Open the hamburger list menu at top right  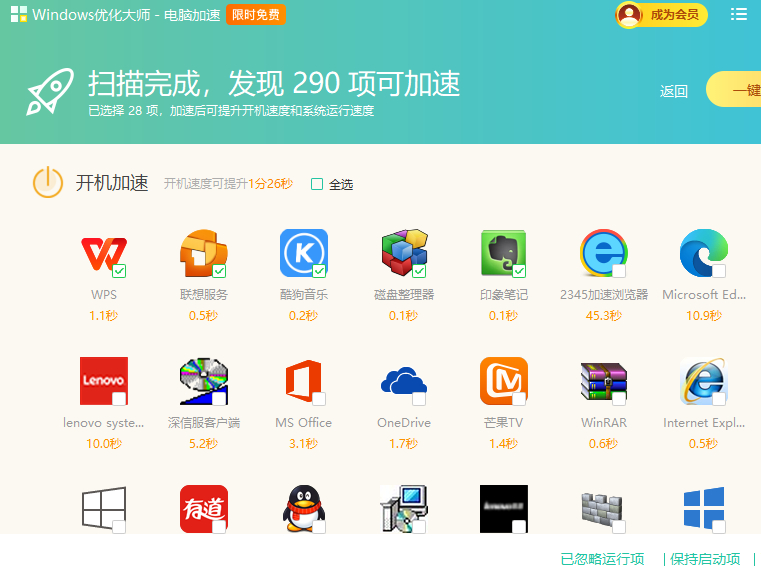[x=739, y=14]
